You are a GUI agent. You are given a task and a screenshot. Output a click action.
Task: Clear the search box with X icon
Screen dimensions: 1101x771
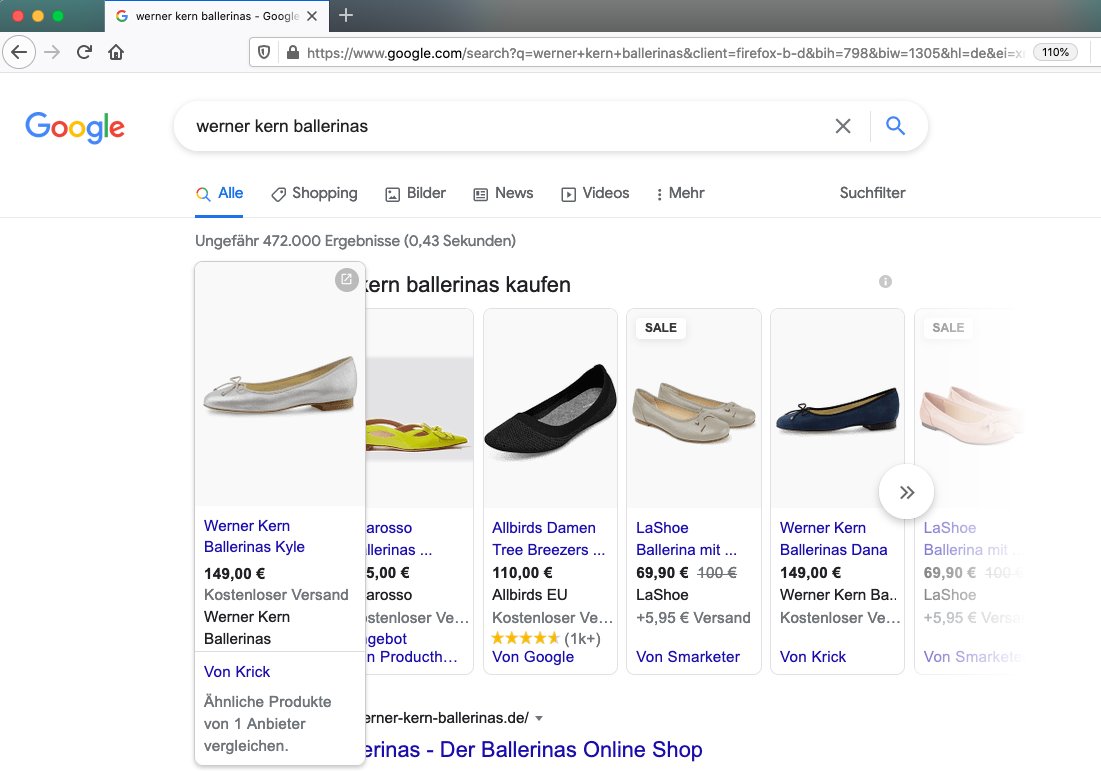[843, 126]
